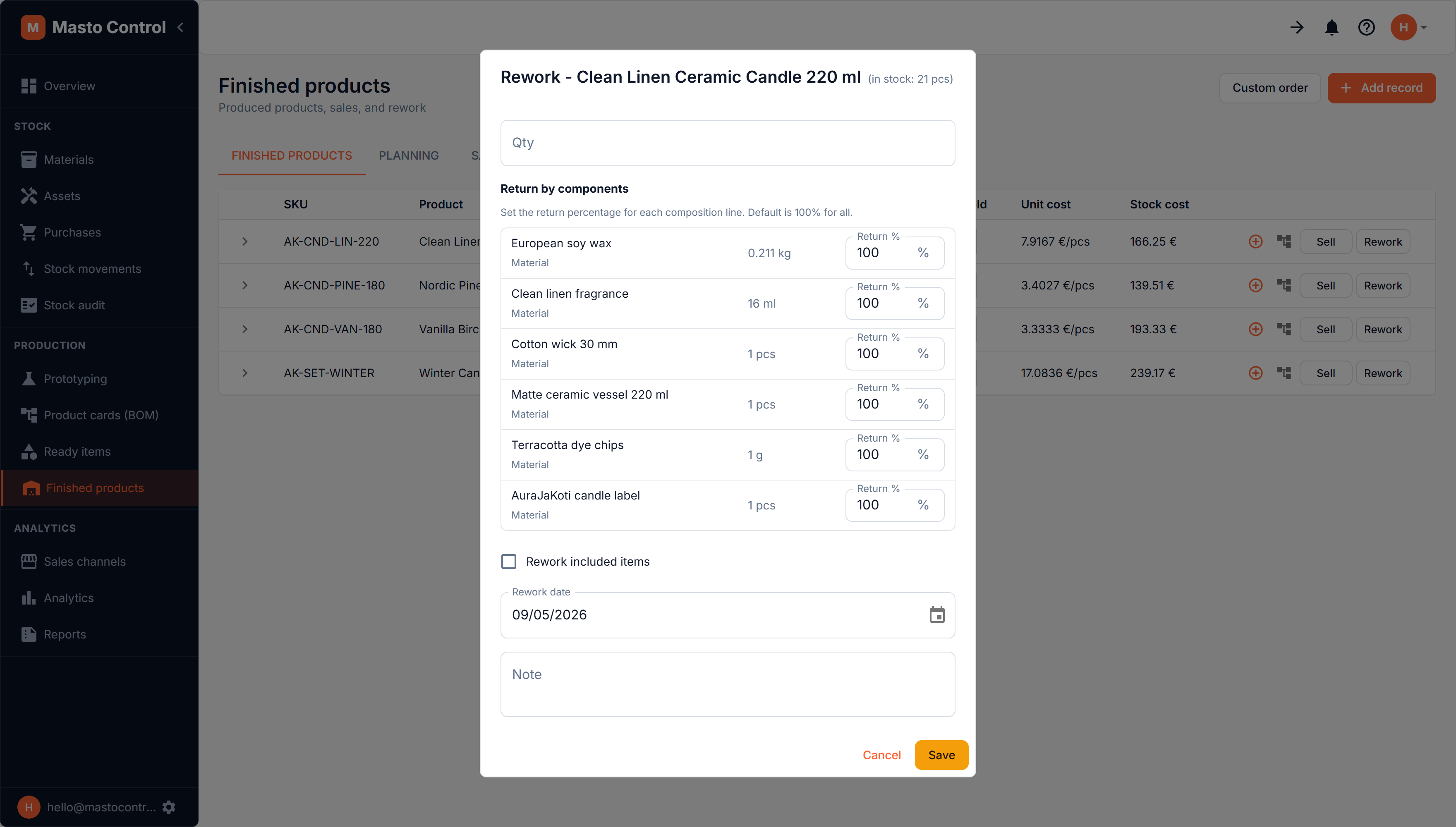Expand the AK-SET-WINTER row
This screenshot has width=1456, height=827.
pos(245,373)
